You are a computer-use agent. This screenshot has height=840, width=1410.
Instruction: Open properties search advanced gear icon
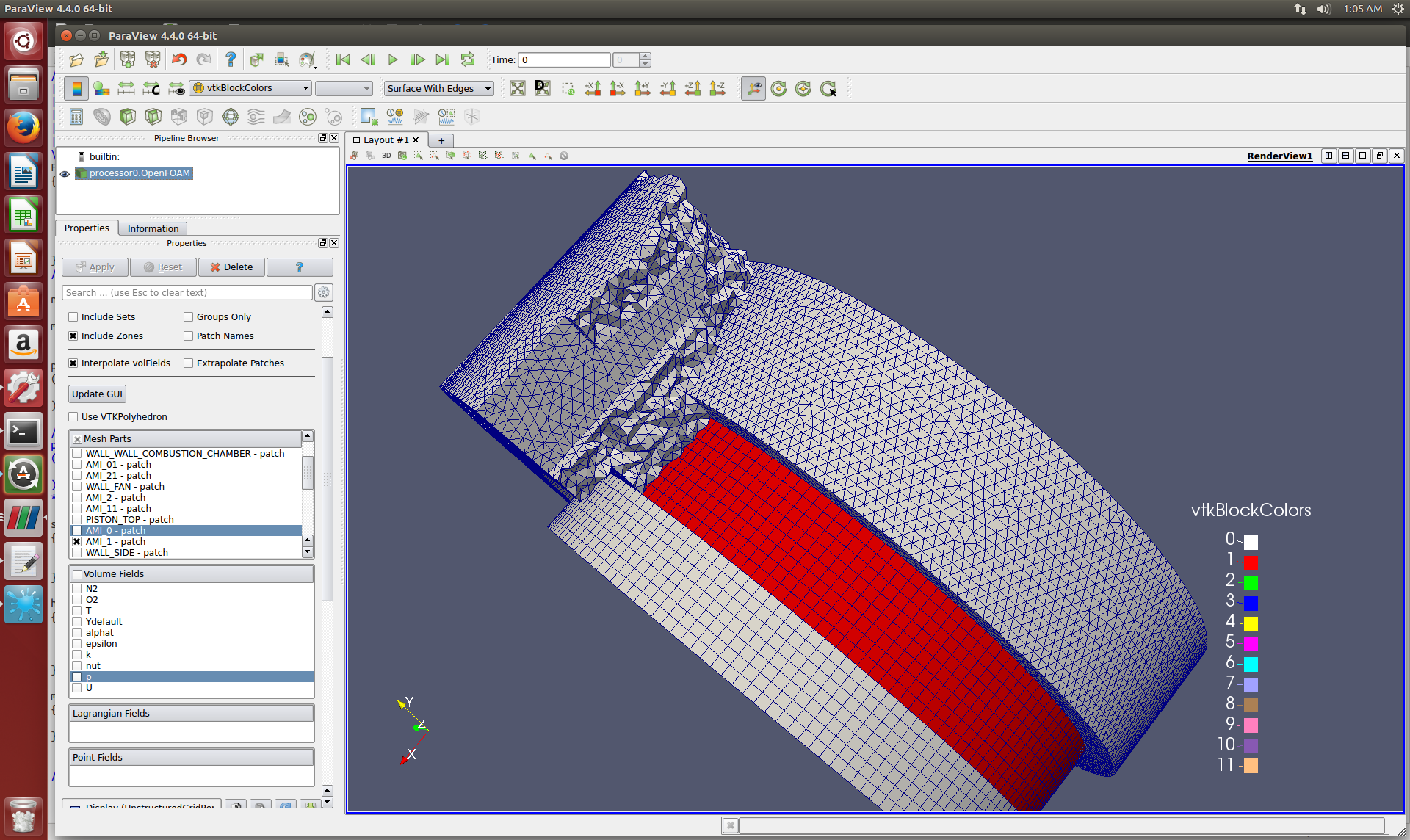point(324,292)
